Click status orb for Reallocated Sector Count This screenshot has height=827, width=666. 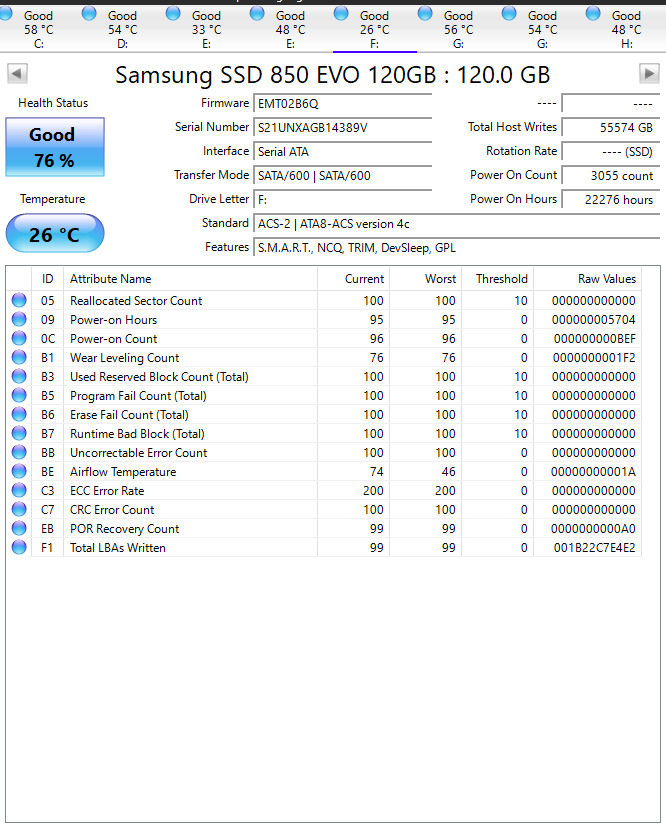coord(19,300)
